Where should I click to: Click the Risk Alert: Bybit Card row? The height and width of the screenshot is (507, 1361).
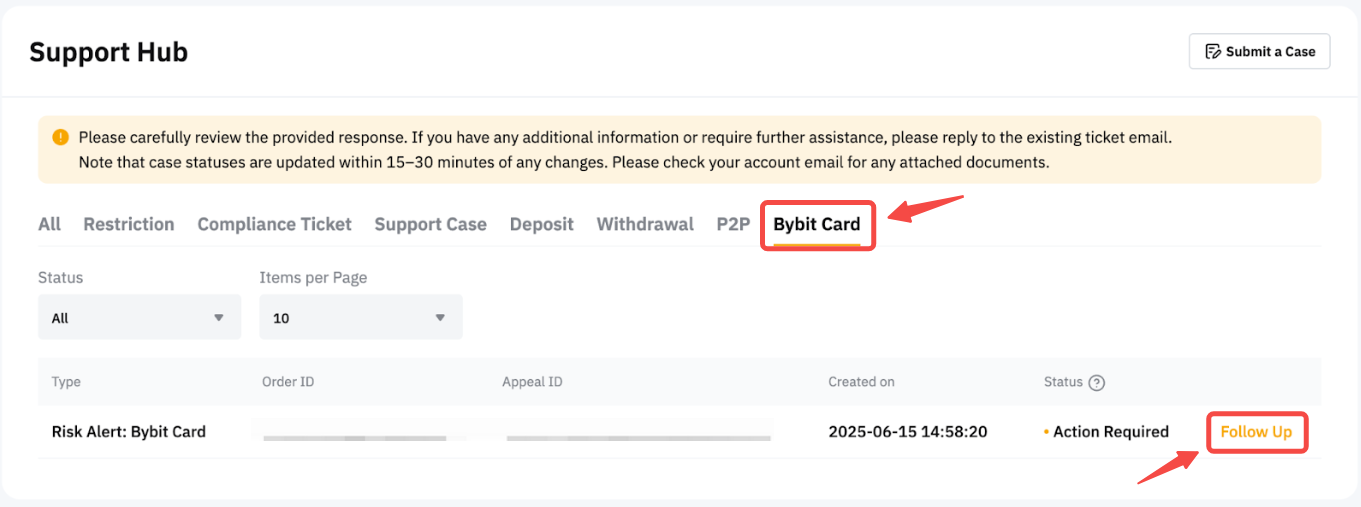click(129, 432)
